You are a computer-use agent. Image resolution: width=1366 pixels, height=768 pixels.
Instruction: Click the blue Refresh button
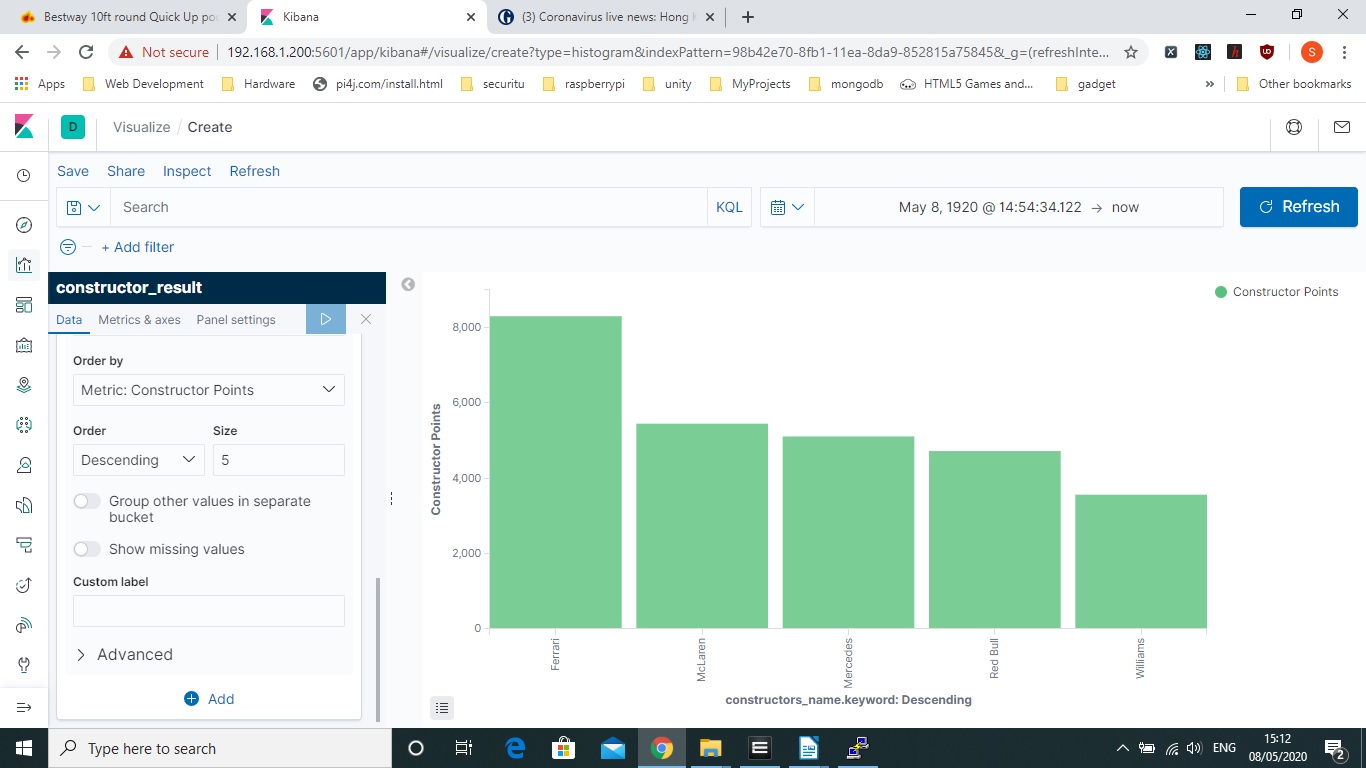click(1299, 207)
